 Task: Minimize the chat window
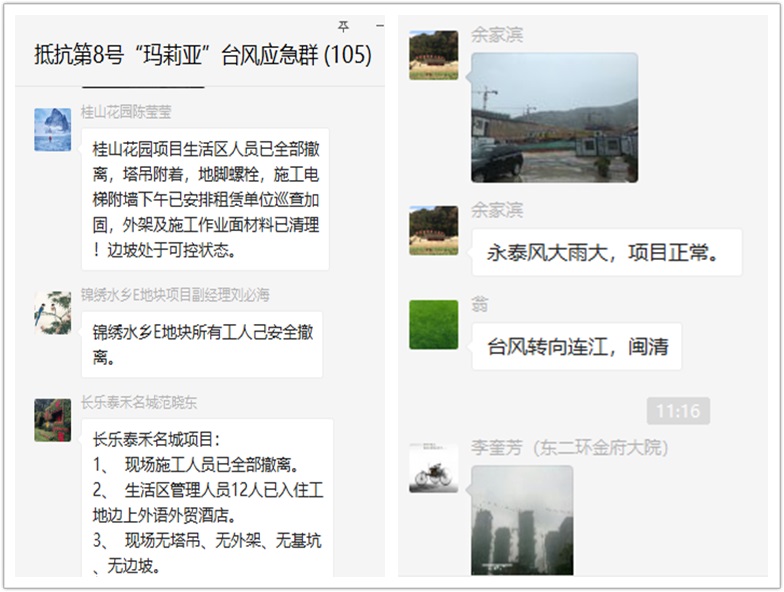(380, 25)
